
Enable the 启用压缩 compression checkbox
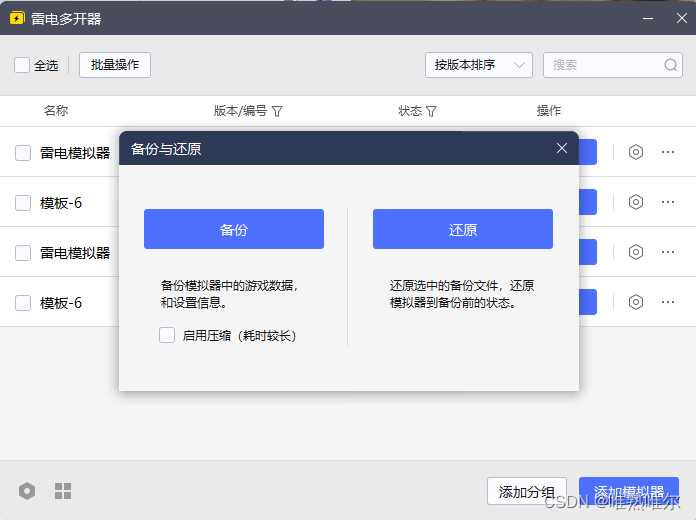click(167, 335)
